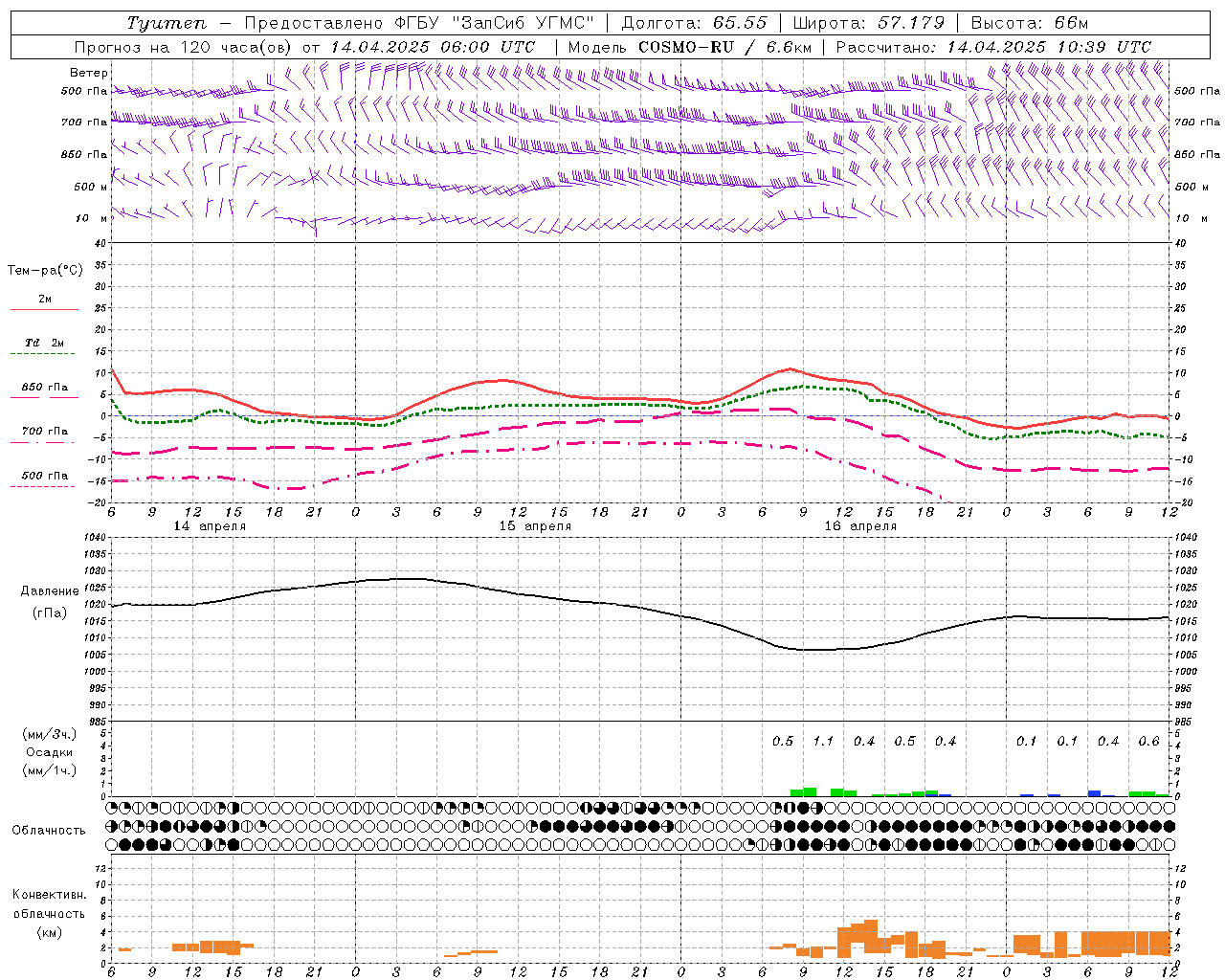Select the provider text ФГБУ "ЗапСиб УГМС"

495,23
